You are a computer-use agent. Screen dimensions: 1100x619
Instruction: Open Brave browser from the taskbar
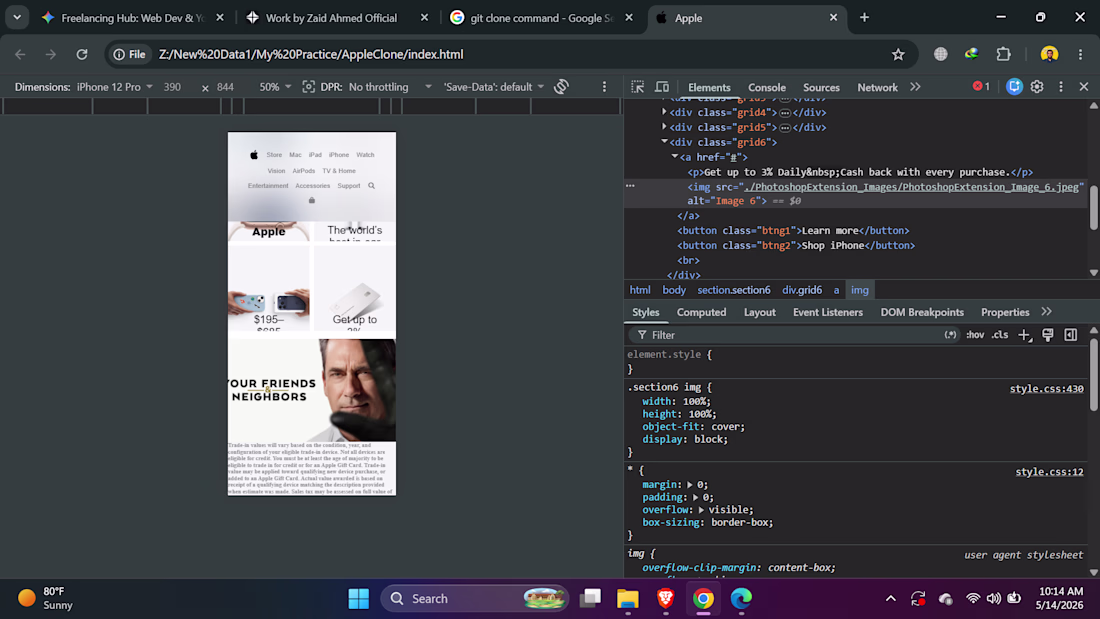pos(666,599)
